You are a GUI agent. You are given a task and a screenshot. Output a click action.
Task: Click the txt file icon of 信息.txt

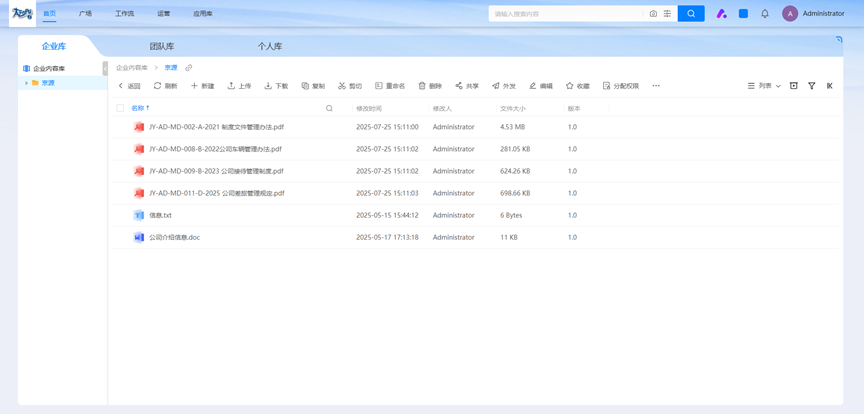[139, 216]
